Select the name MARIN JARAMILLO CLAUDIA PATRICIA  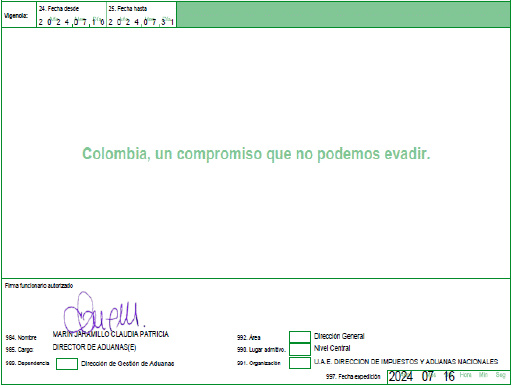click(x=111, y=334)
